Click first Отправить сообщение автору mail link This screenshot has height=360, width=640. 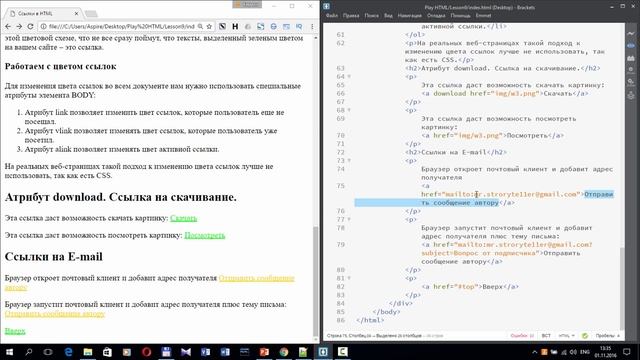pyautogui.click(x=256, y=278)
